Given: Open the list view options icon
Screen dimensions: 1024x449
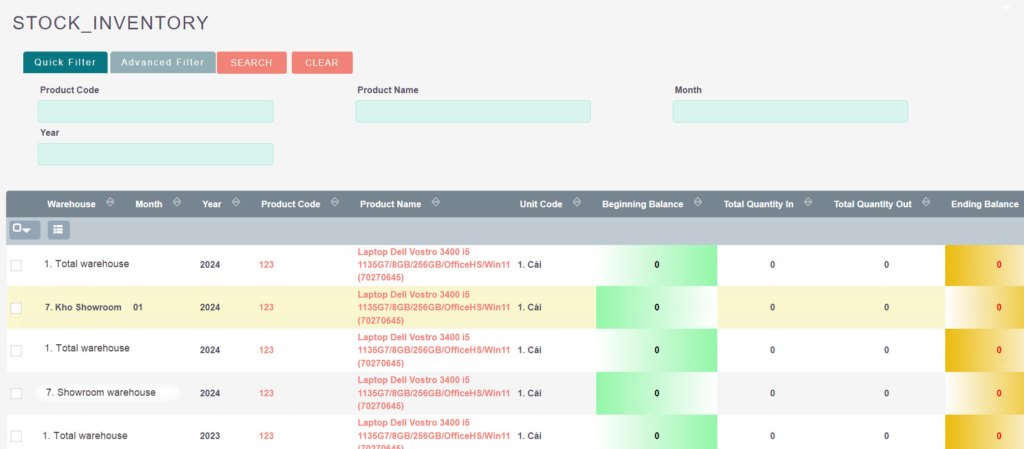Looking at the screenshot, I should point(59,230).
